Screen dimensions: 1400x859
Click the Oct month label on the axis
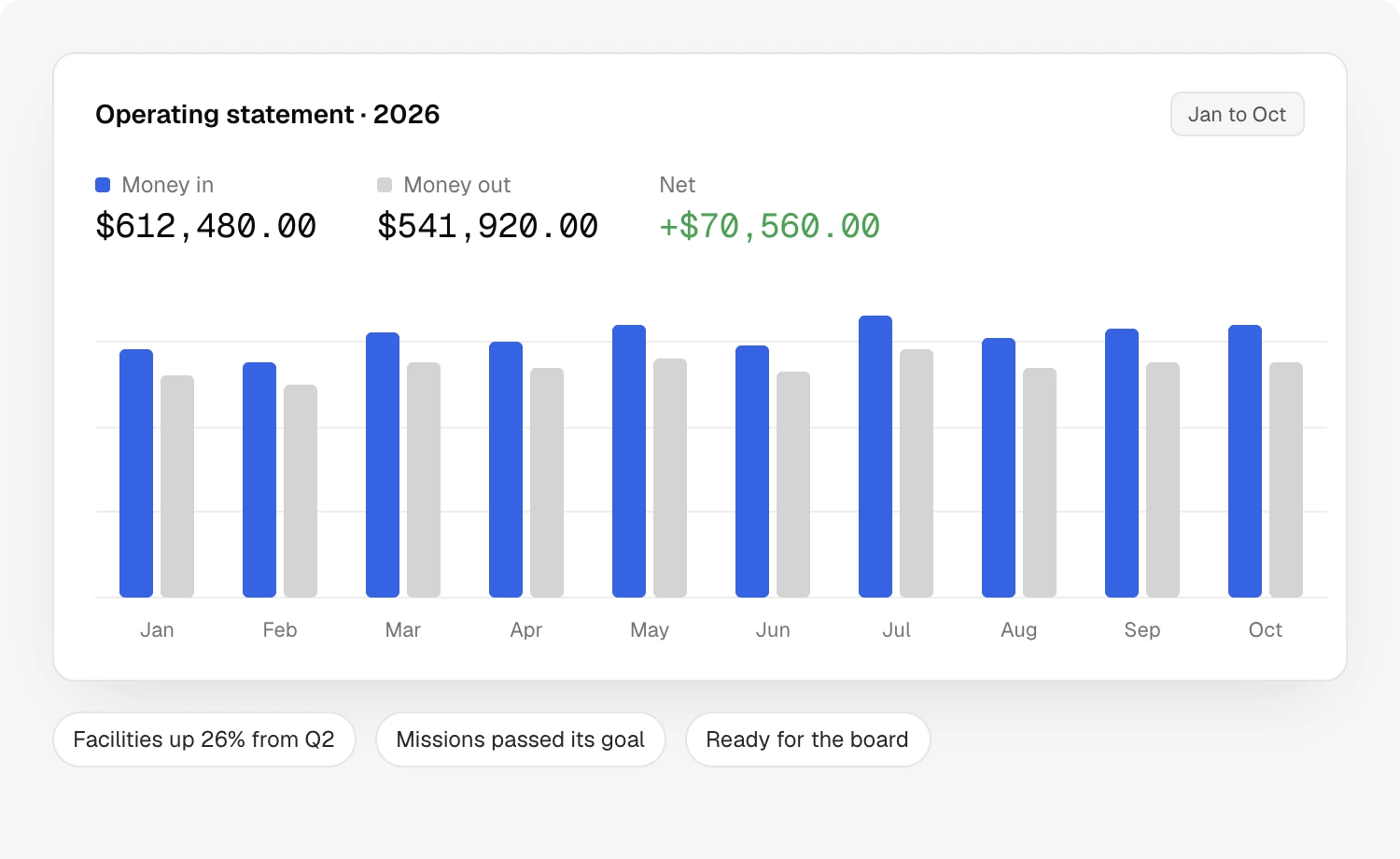[x=1266, y=630]
